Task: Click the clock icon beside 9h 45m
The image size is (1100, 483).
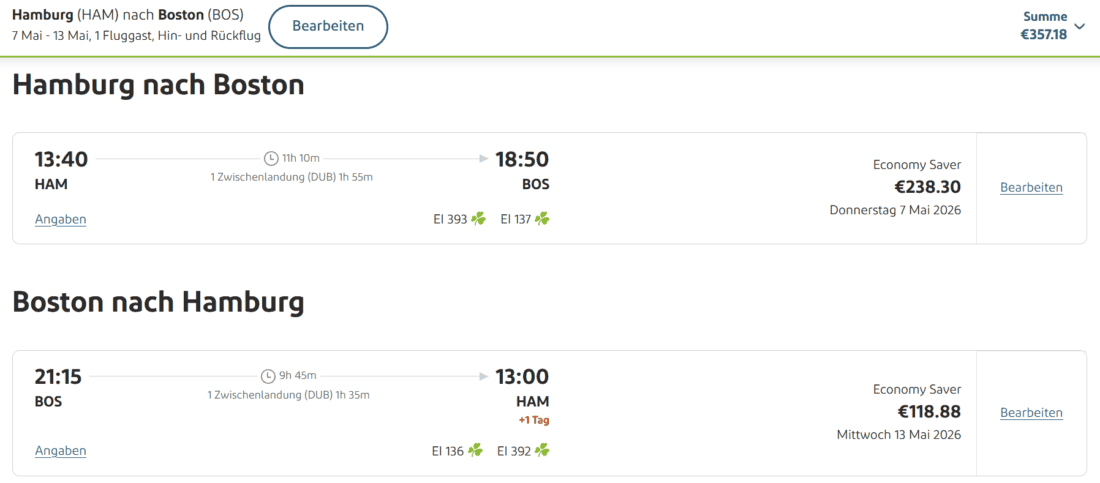Action: (x=268, y=376)
